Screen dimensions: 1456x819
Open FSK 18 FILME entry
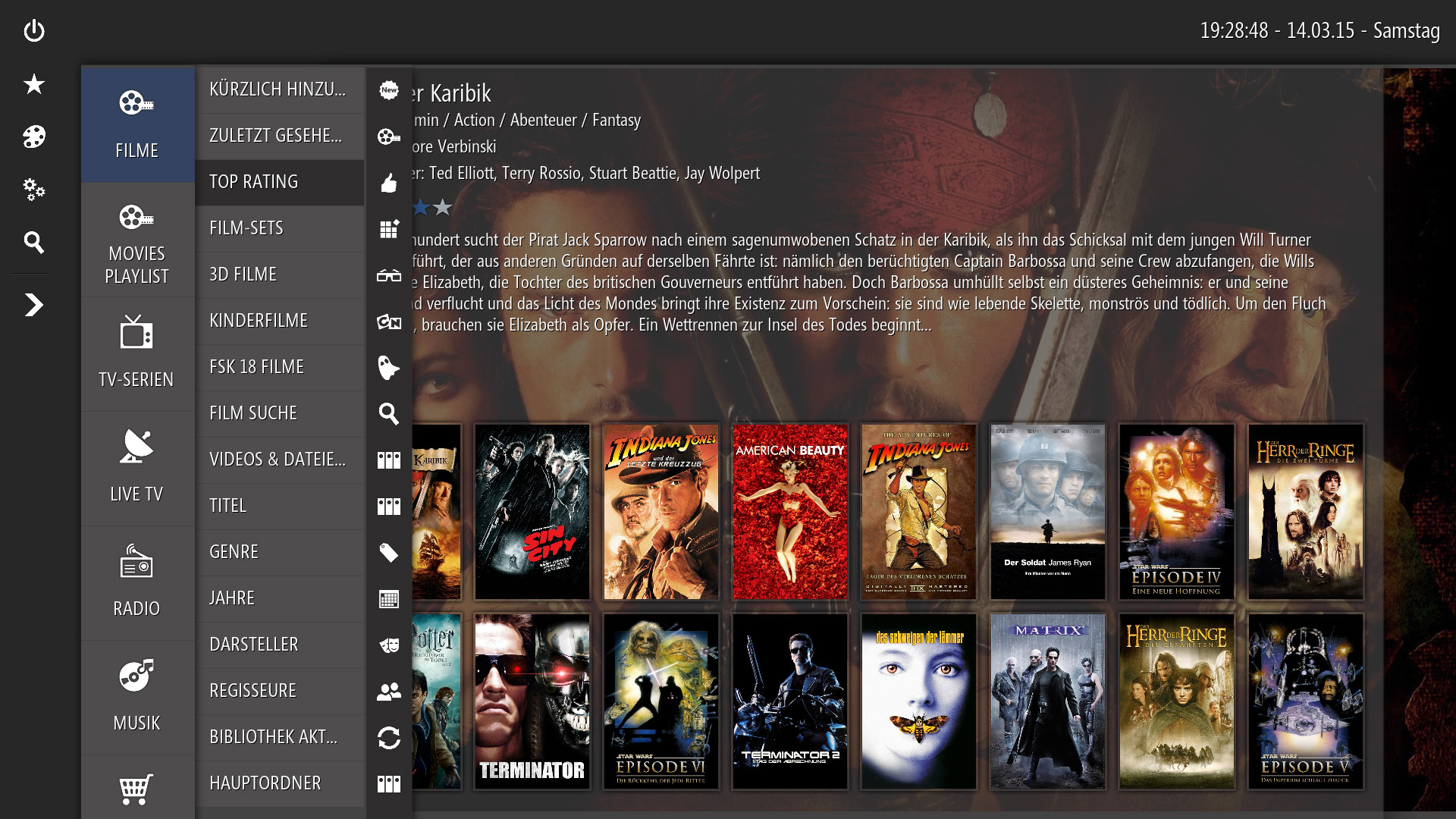pyautogui.click(x=280, y=367)
